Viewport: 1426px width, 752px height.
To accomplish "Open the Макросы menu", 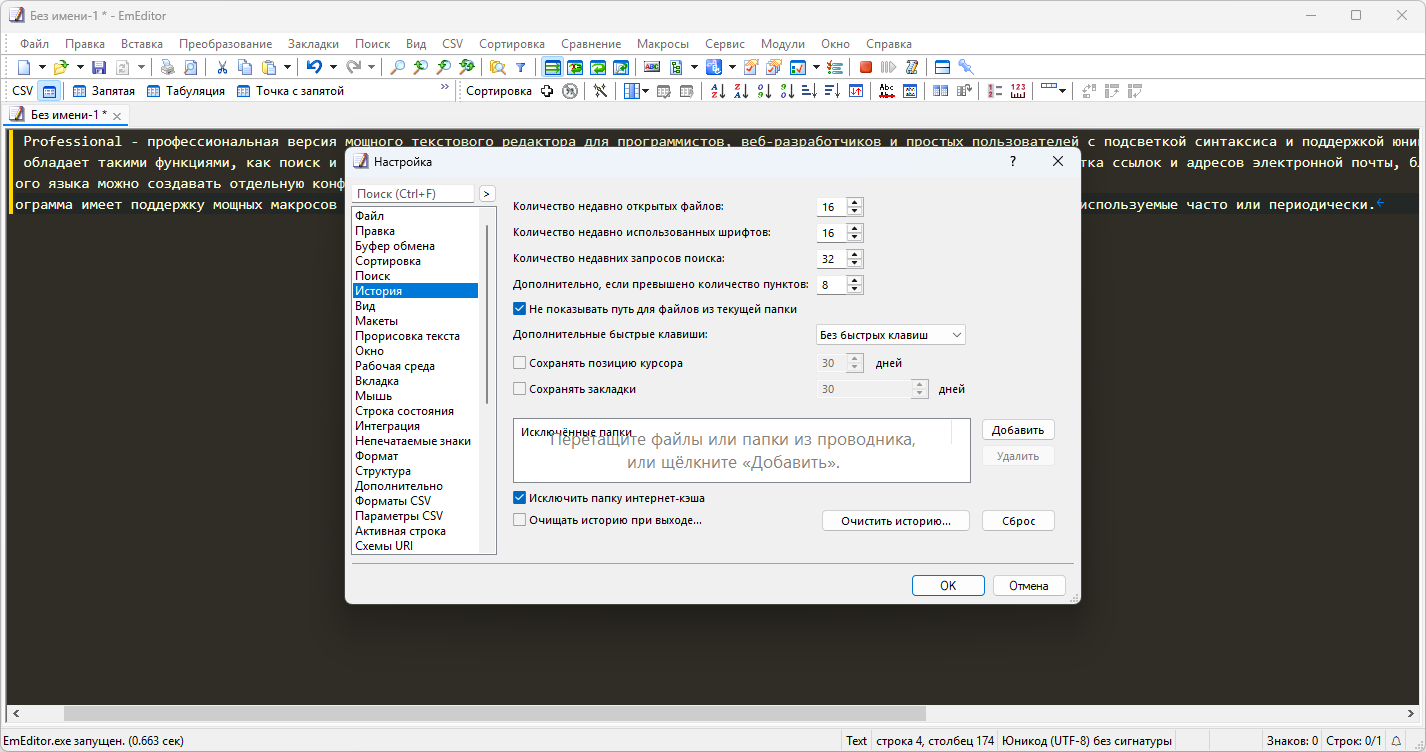I will click(x=662, y=44).
